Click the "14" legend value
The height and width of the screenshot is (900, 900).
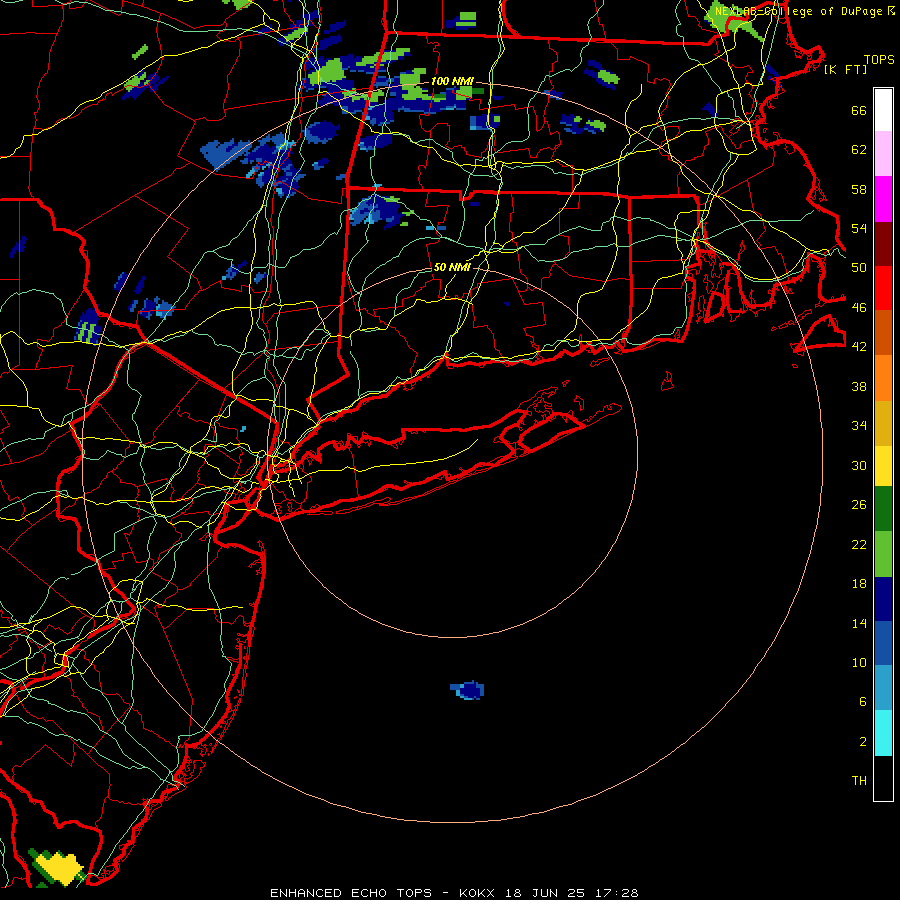pyautogui.click(x=859, y=623)
